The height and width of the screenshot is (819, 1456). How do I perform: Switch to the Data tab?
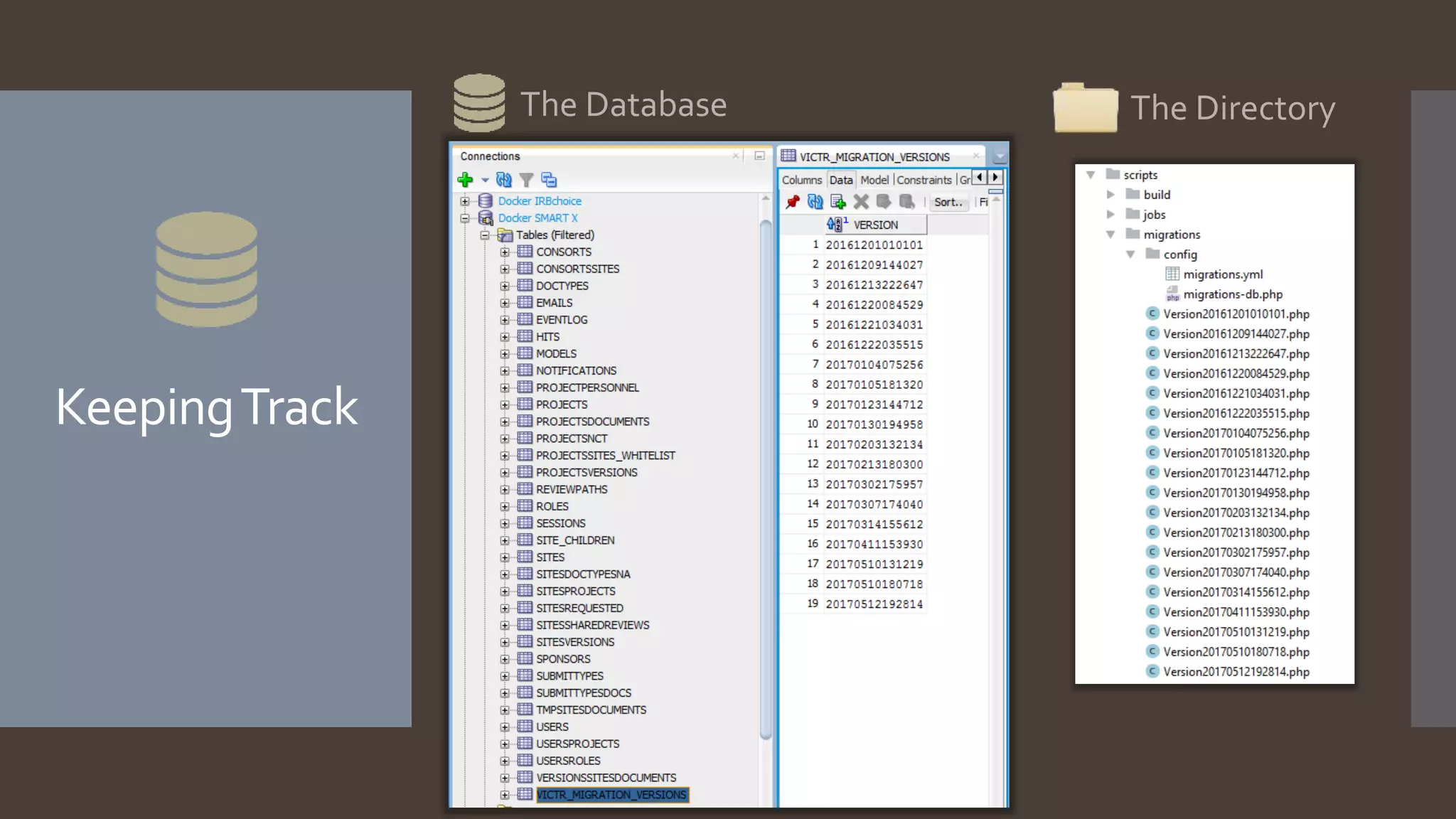click(841, 180)
